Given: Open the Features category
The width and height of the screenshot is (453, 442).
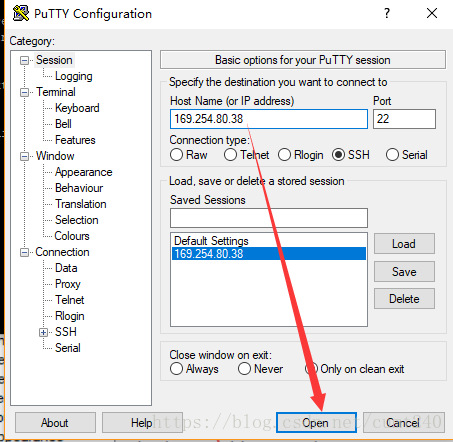Looking at the screenshot, I should (x=75, y=140).
